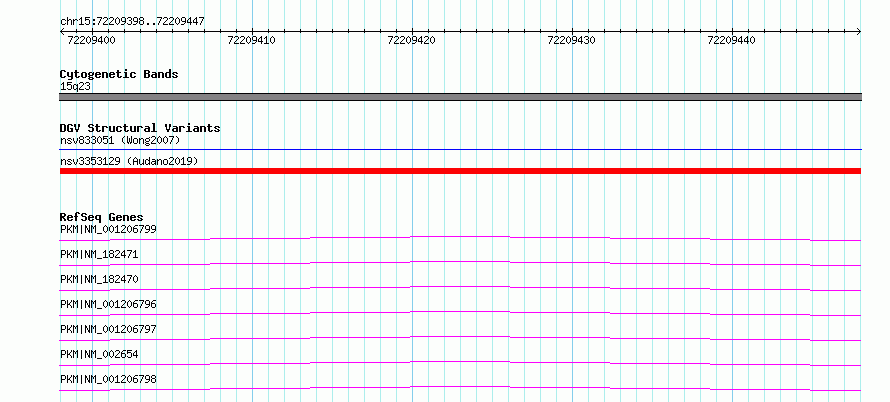Click ruler position 72209410
Viewport: 890px width, 402px height.
pyautogui.click(x=251, y=40)
